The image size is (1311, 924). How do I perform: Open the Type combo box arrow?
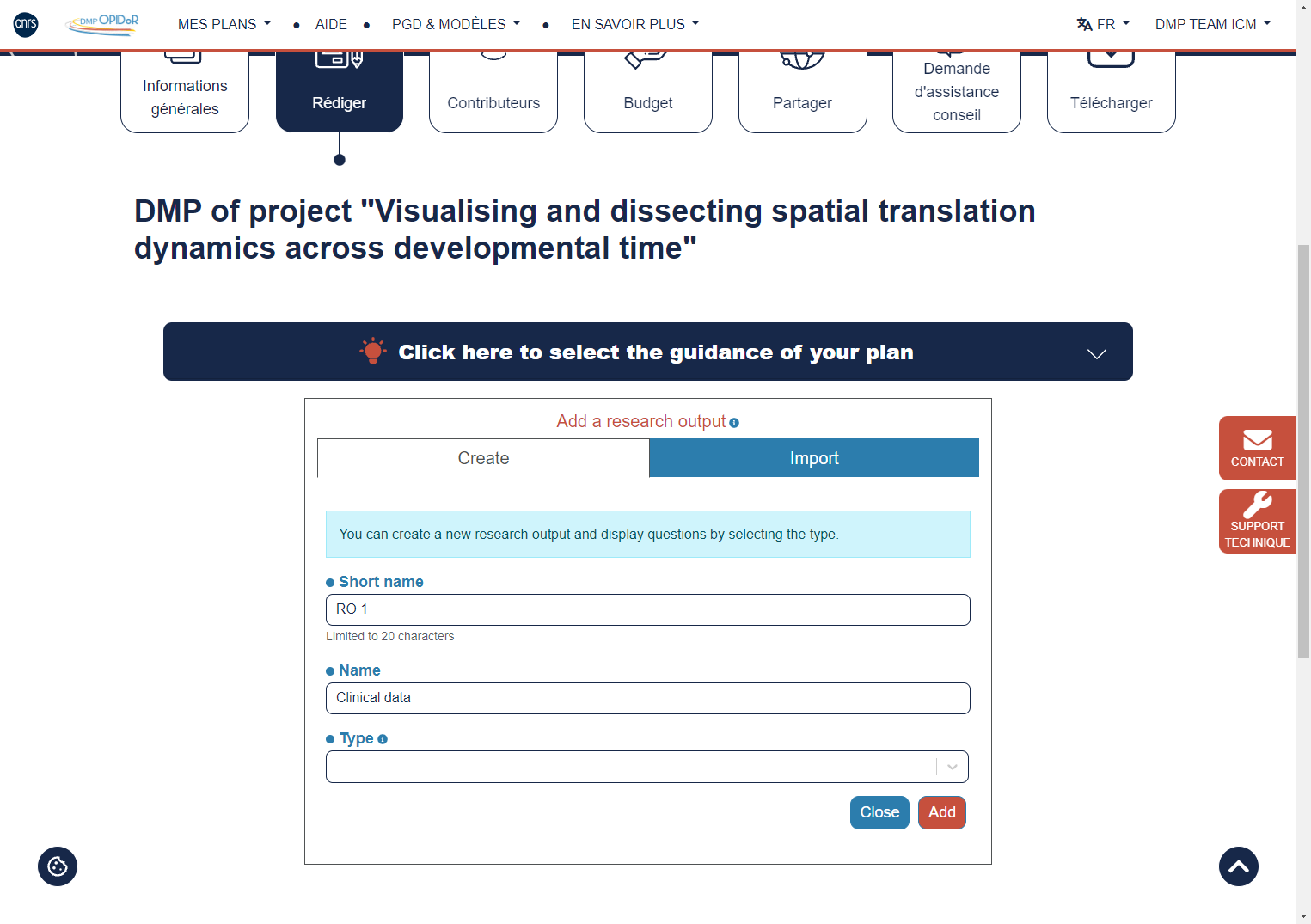[953, 767]
